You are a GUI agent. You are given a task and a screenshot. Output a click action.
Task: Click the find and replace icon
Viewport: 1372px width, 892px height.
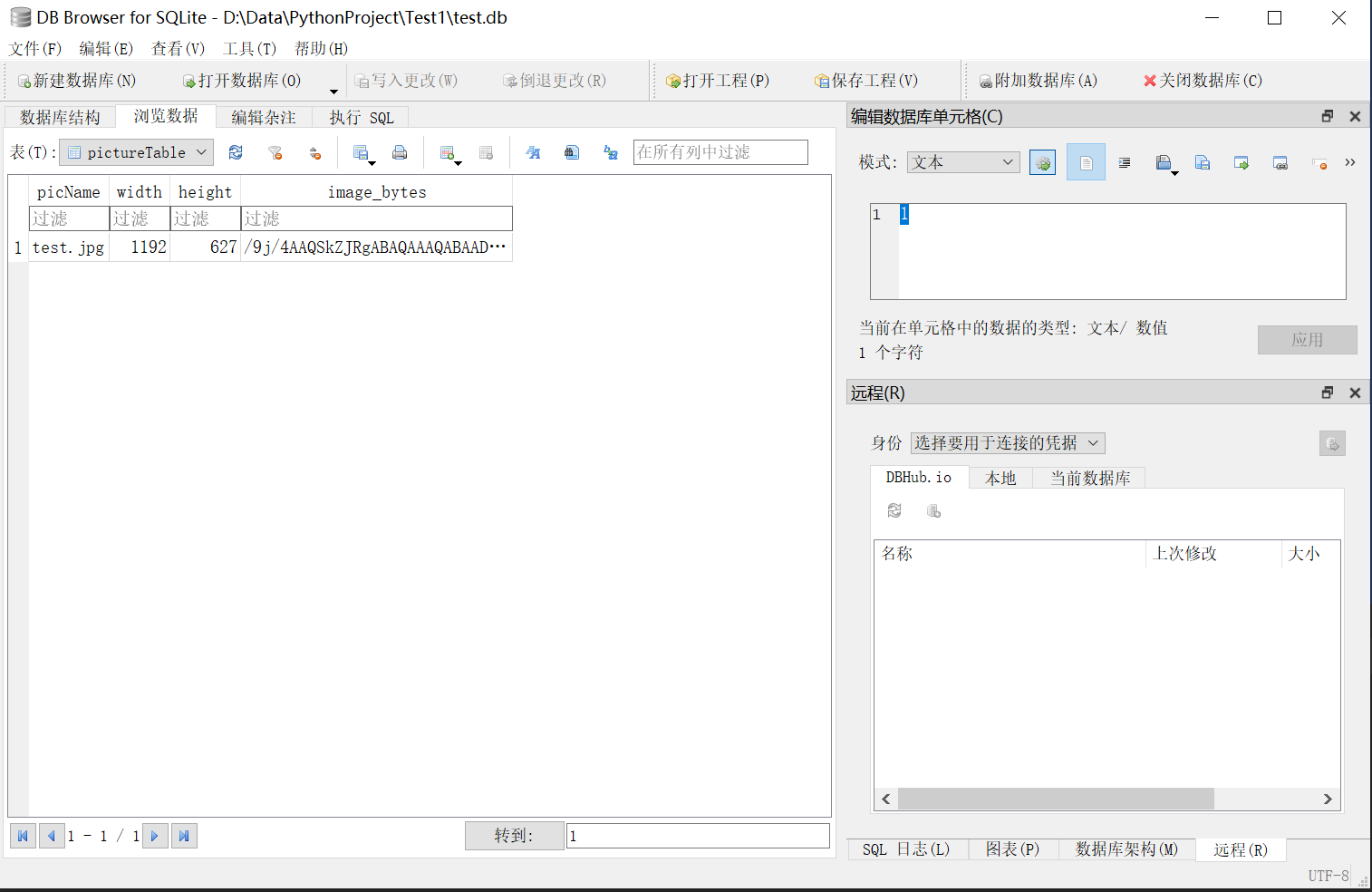point(611,152)
